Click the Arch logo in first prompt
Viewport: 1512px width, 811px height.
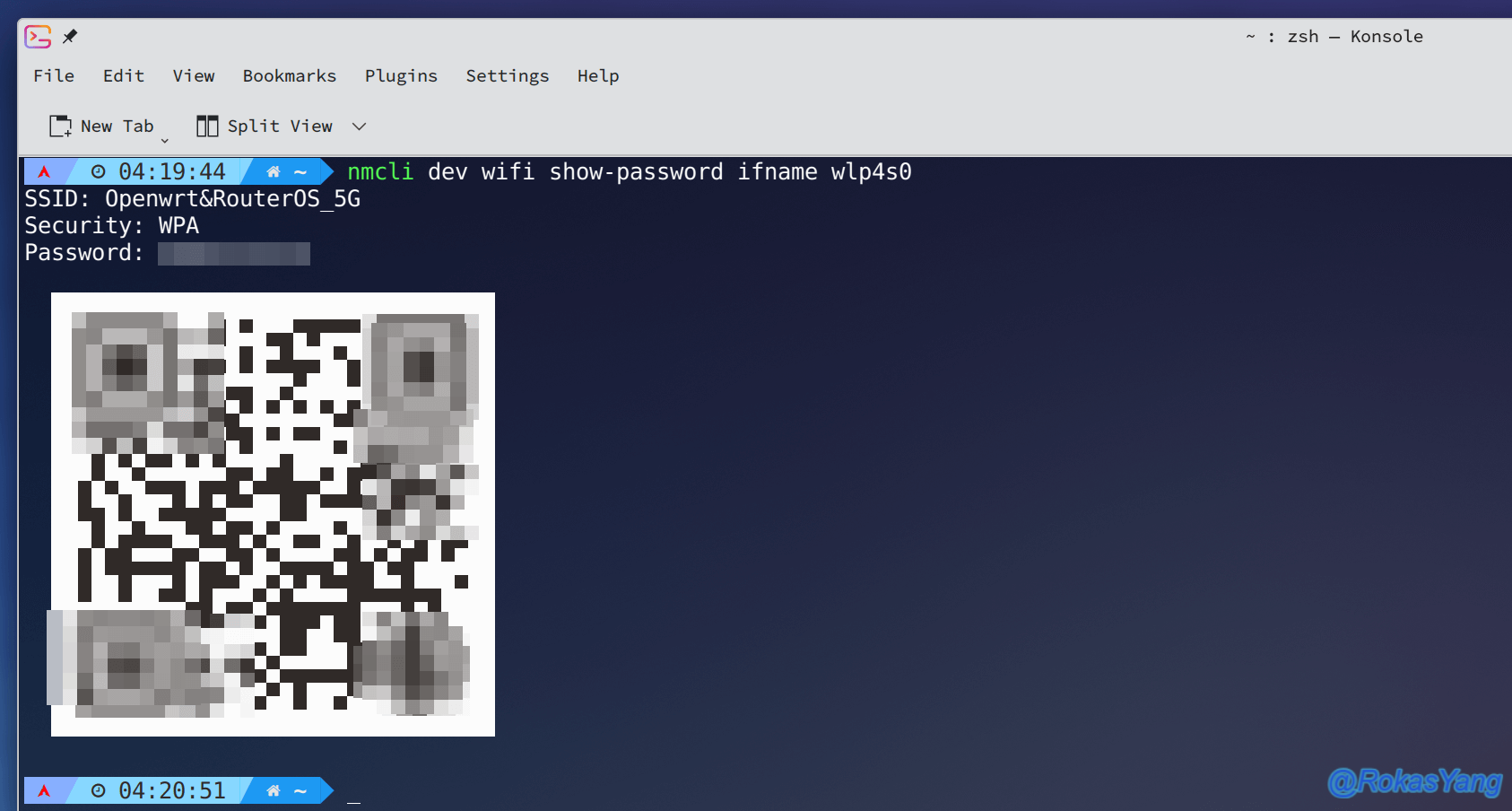44,171
